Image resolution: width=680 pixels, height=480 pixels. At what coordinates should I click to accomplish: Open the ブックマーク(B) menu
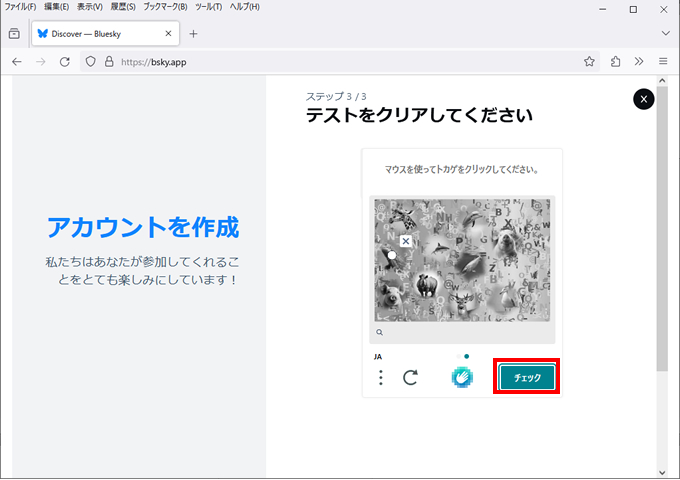[x=165, y=7]
